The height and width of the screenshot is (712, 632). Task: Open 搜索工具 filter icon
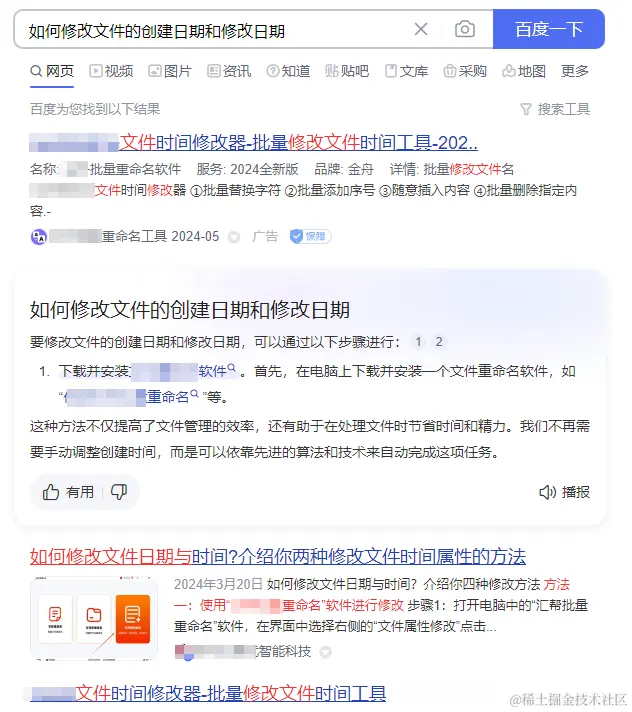(x=525, y=109)
